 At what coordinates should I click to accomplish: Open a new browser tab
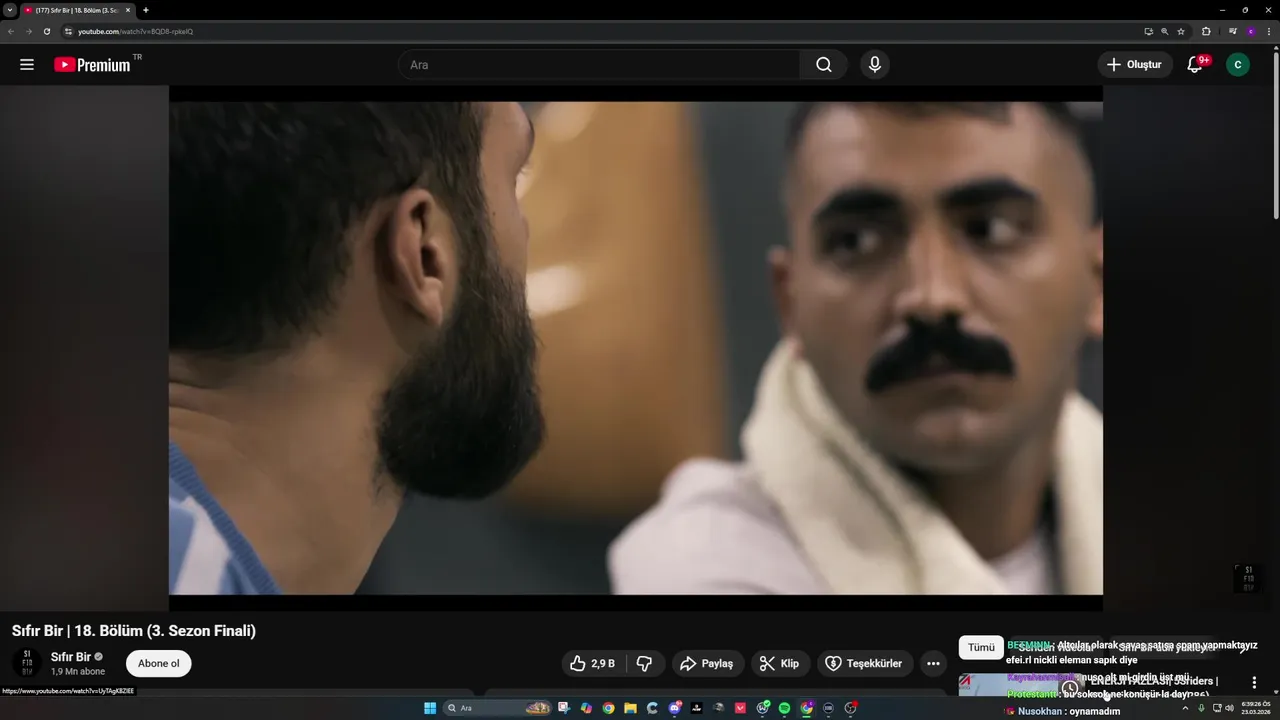click(x=146, y=10)
